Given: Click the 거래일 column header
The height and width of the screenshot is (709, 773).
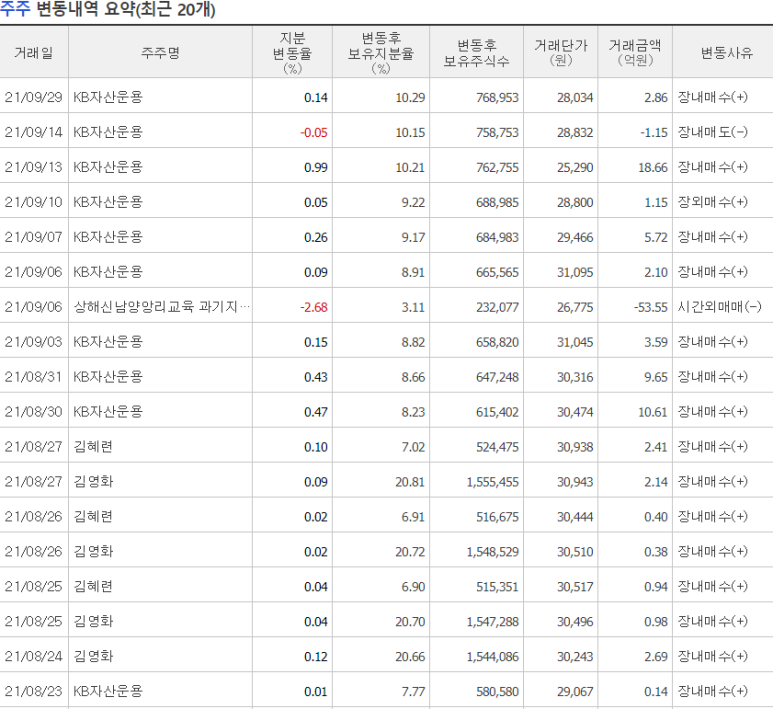Looking at the screenshot, I should click(x=34, y=53).
